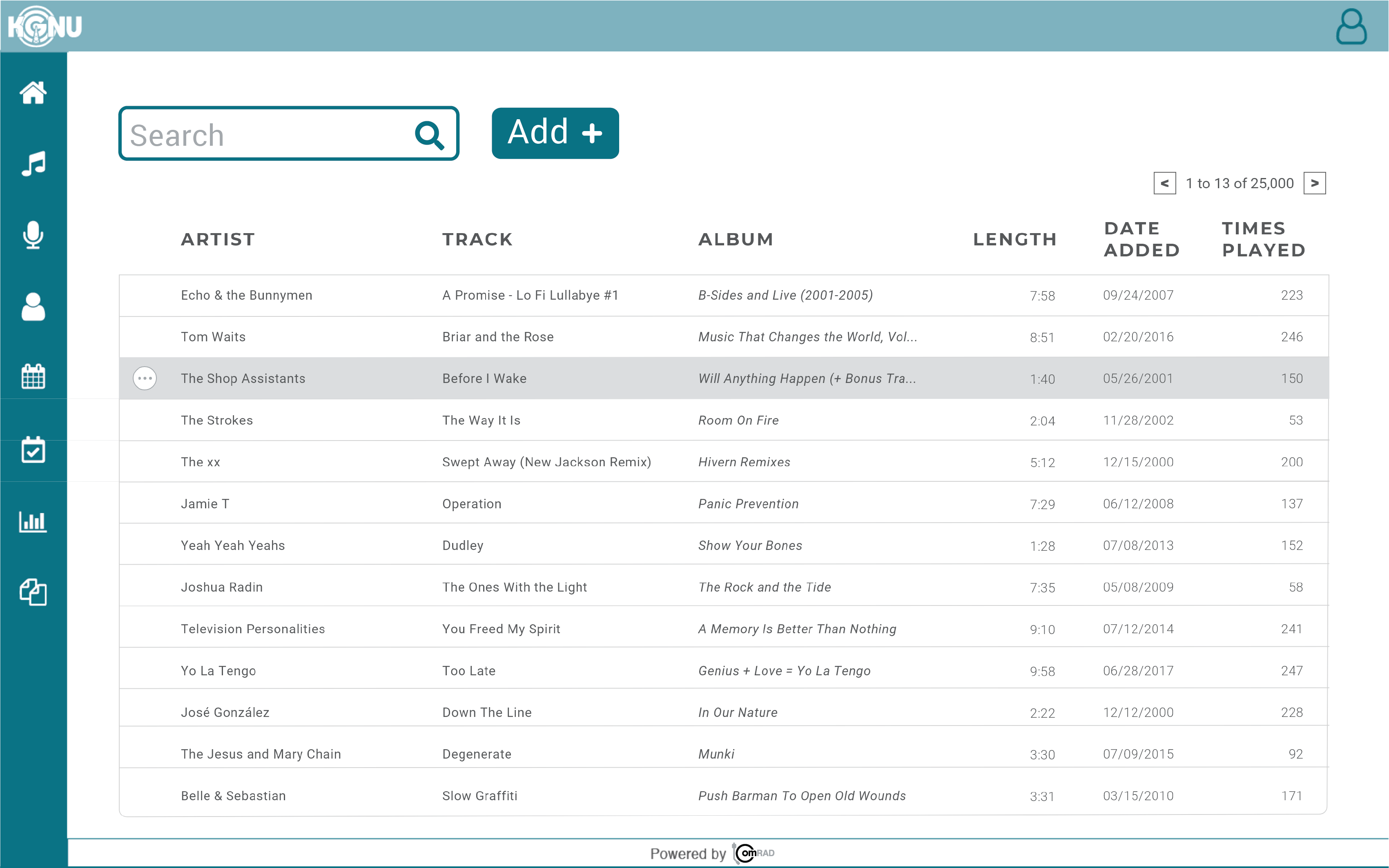Select the Tom Waits track row
This screenshot has width=1389, height=868.
(x=724, y=337)
